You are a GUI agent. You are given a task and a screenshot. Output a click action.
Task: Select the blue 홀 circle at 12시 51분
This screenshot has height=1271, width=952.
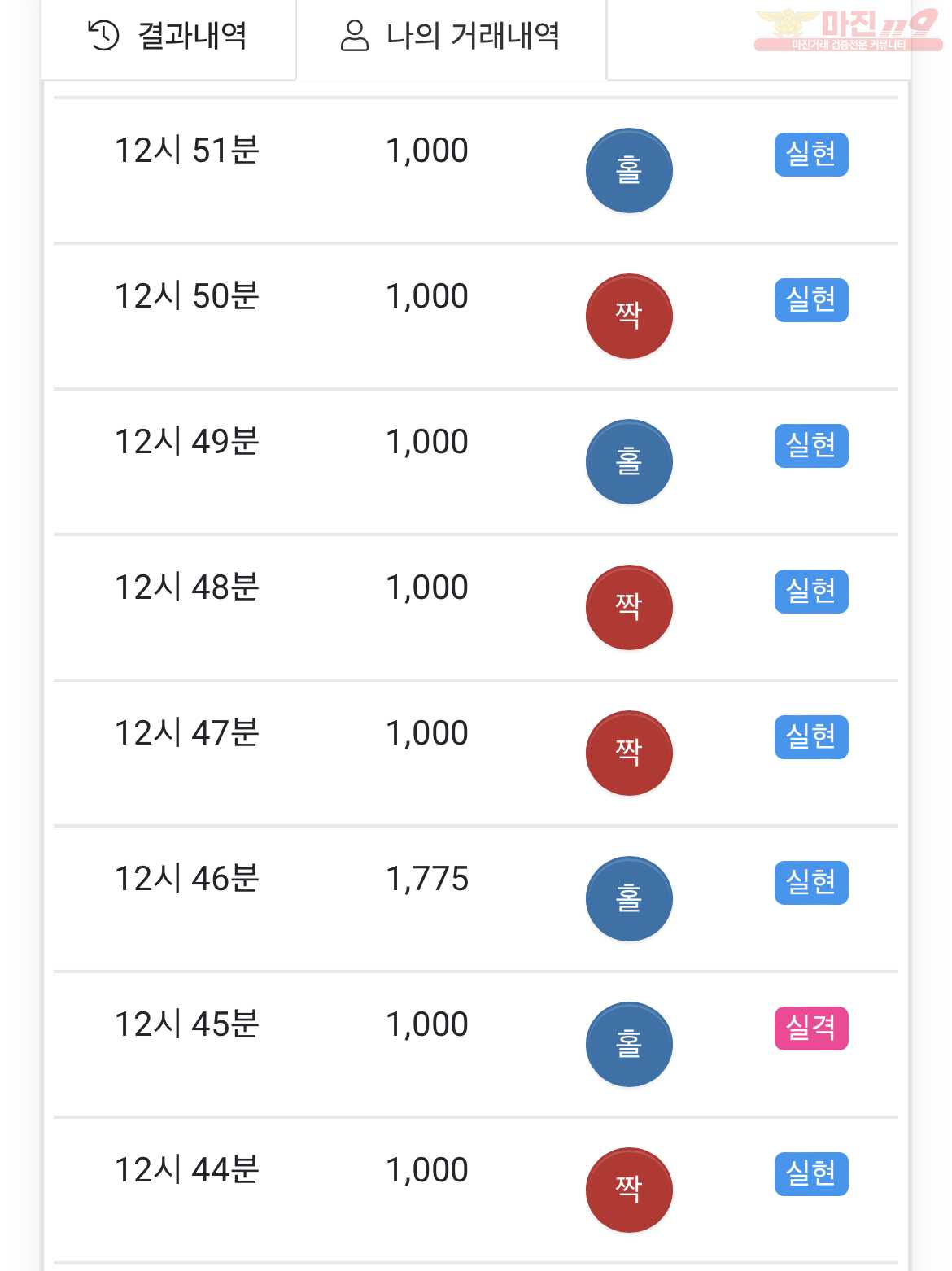(629, 171)
